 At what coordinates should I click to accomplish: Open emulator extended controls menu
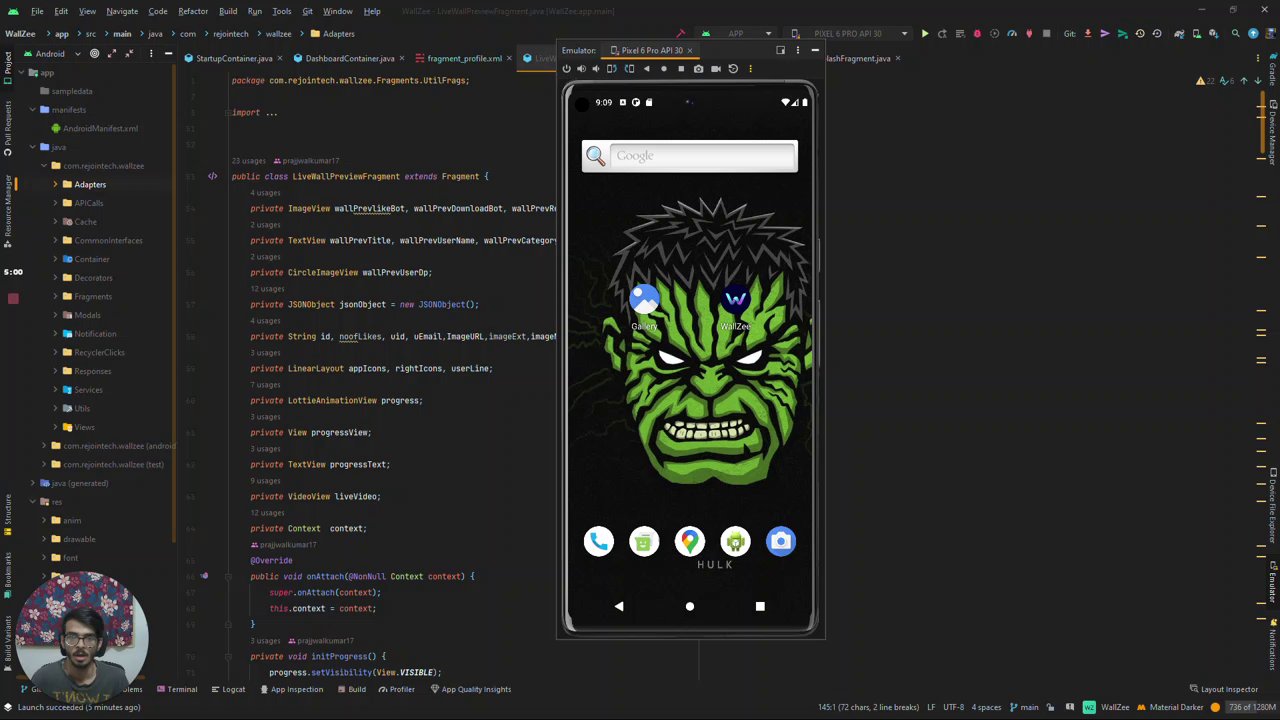[x=750, y=69]
